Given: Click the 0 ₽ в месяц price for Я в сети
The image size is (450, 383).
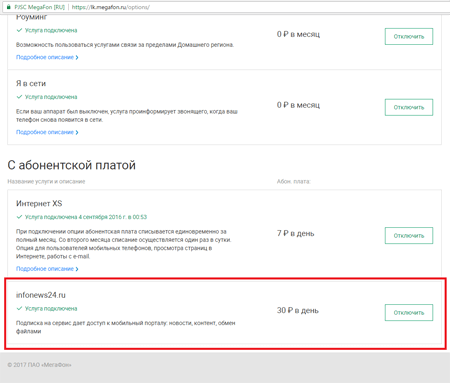Looking at the screenshot, I should 298,105.
